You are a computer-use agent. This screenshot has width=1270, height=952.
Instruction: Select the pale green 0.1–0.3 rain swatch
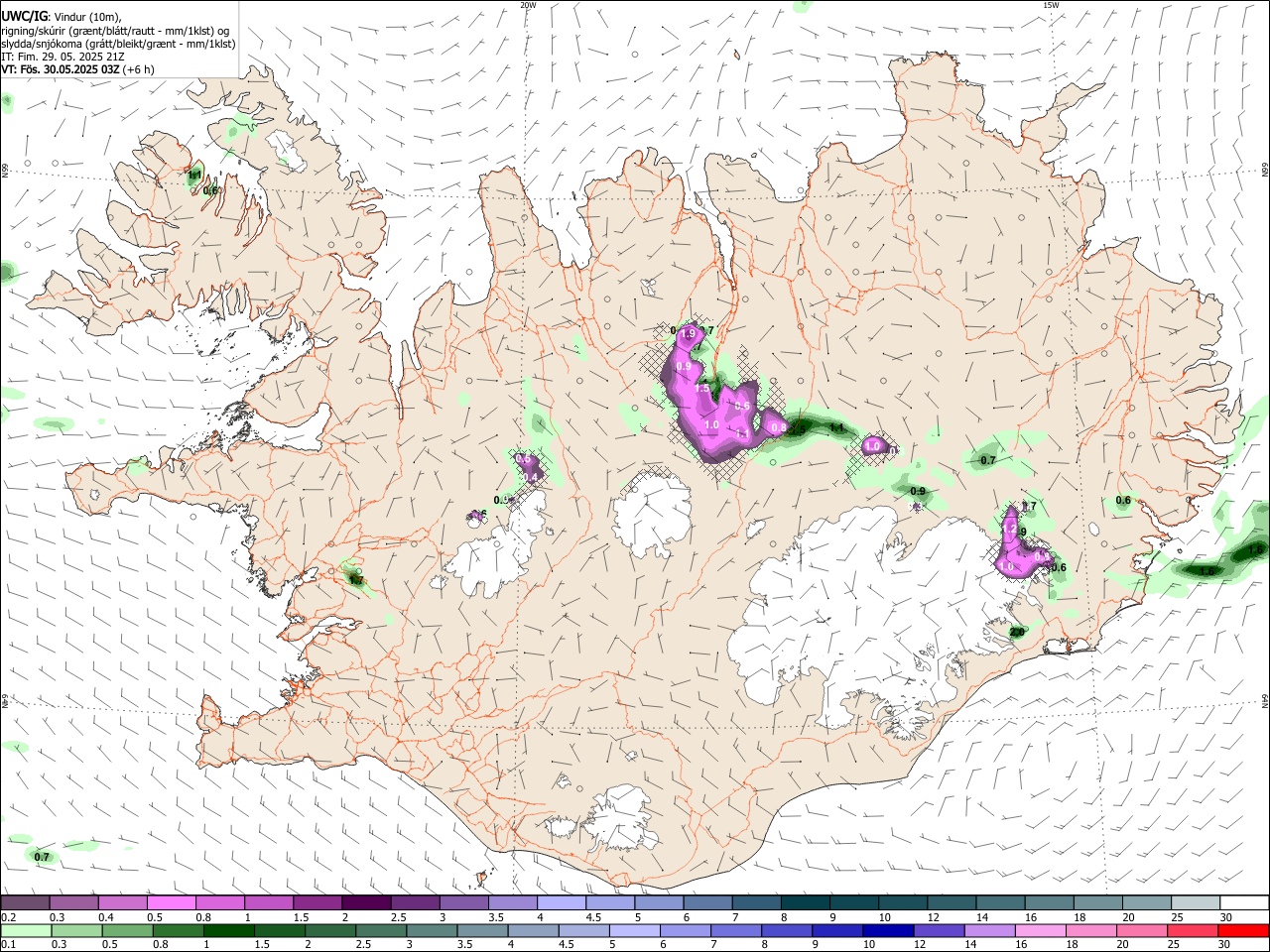tap(25, 930)
